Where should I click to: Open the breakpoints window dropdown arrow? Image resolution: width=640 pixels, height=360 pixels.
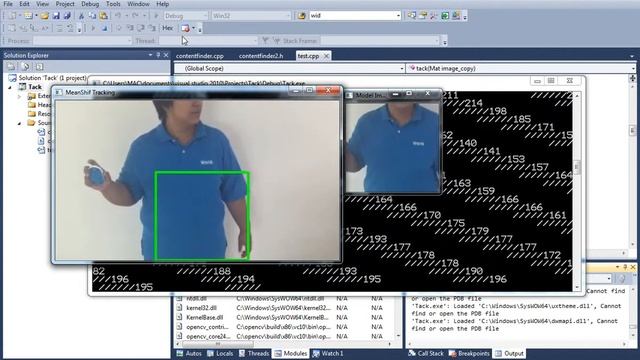click(x=193, y=28)
